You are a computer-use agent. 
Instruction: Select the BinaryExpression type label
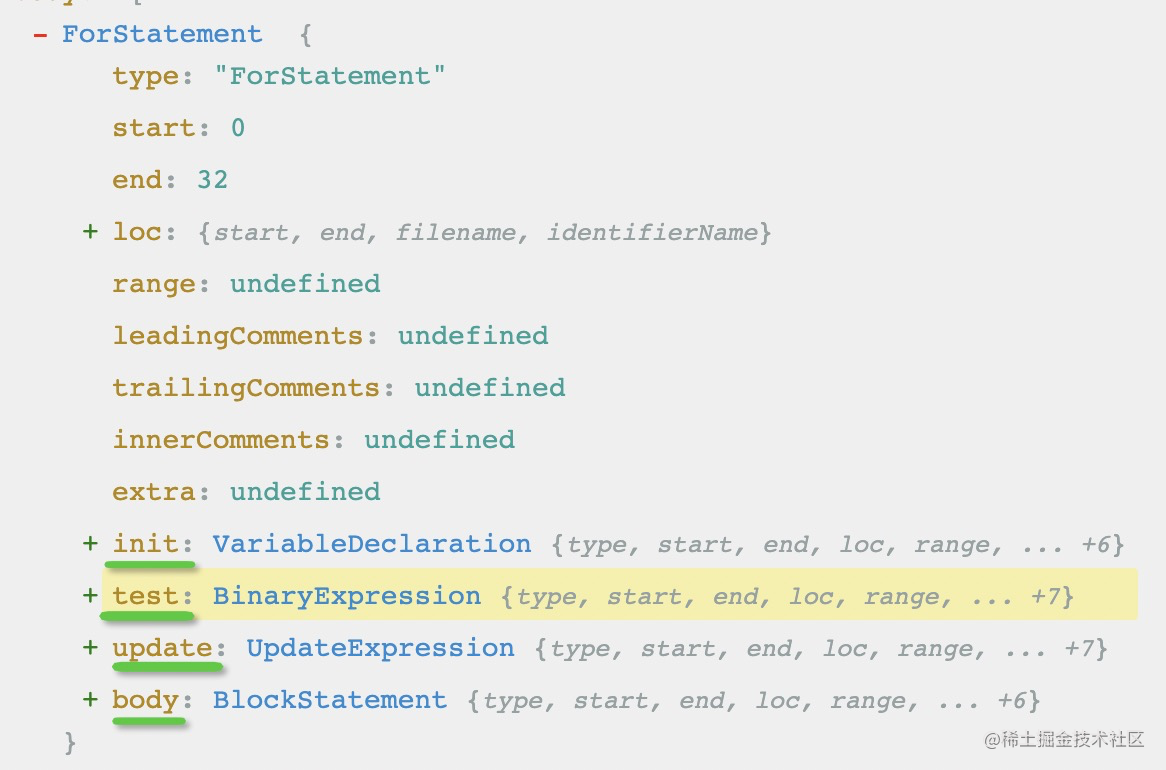click(347, 596)
